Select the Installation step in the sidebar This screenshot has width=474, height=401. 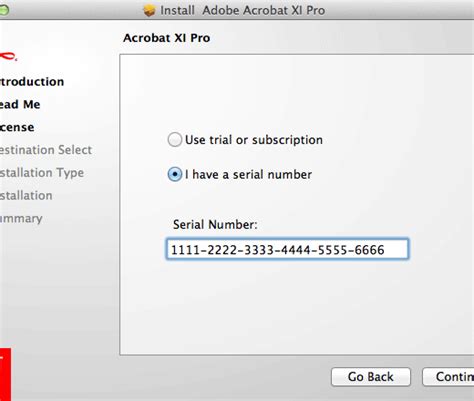(26, 195)
